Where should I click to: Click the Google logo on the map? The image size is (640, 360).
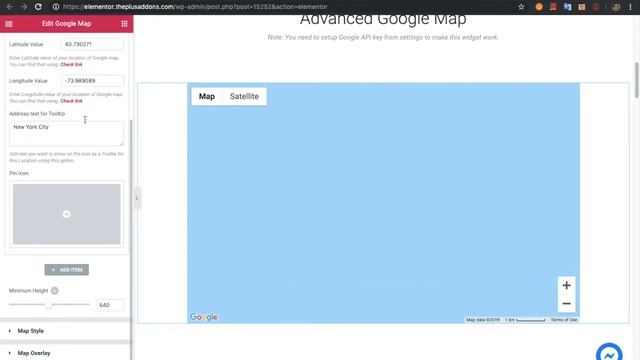click(x=204, y=317)
